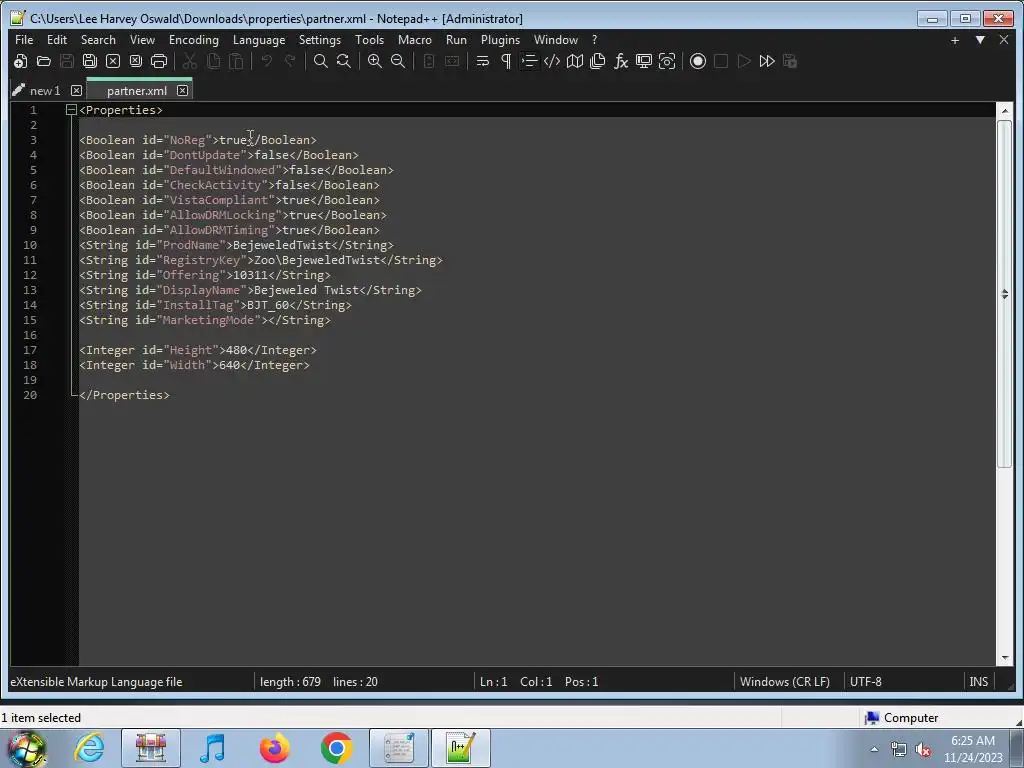The width and height of the screenshot is (1024, 768).
Task: Click the Close All documents toolbar icon
Action: [136, 61]
